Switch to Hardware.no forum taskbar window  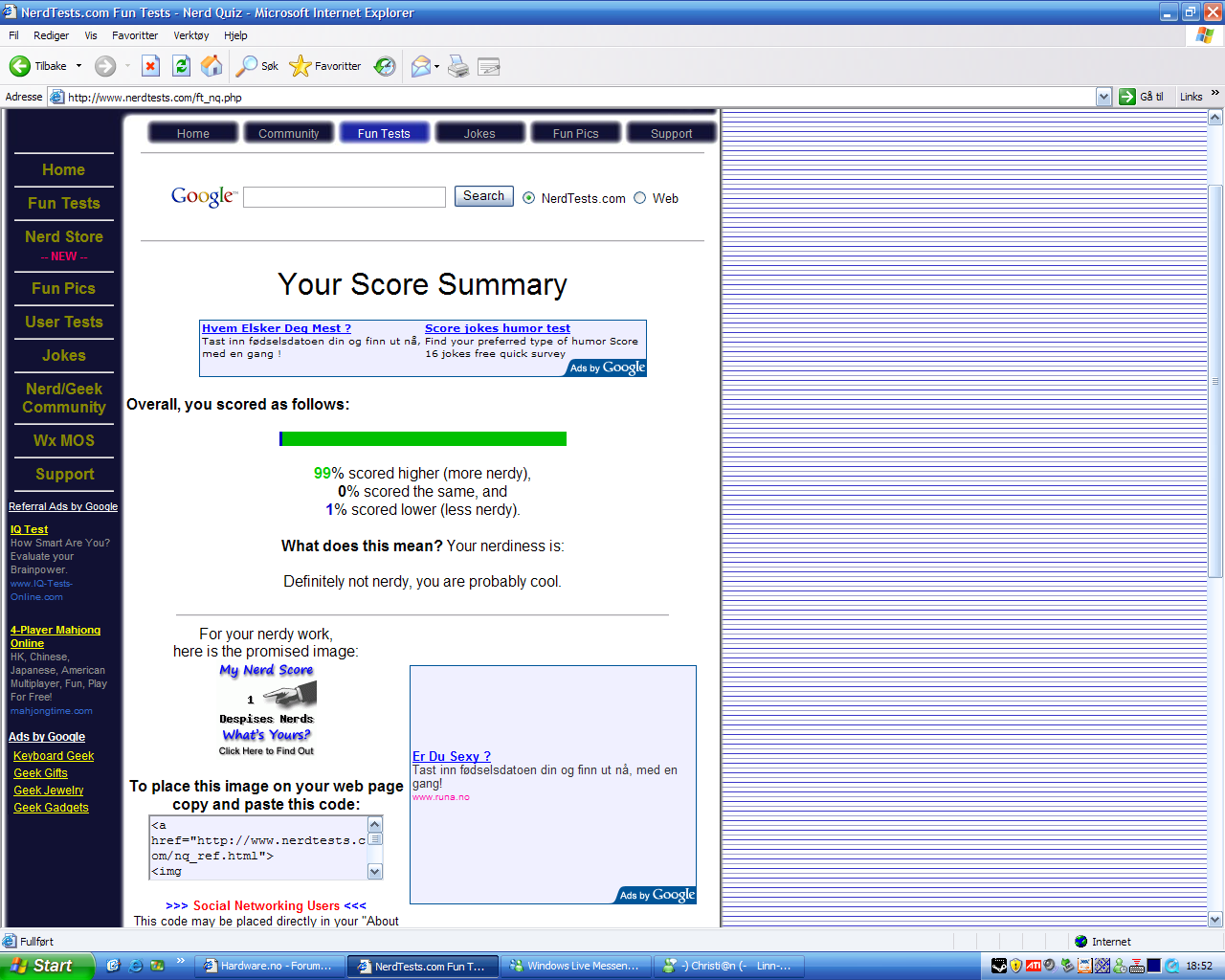270,966
